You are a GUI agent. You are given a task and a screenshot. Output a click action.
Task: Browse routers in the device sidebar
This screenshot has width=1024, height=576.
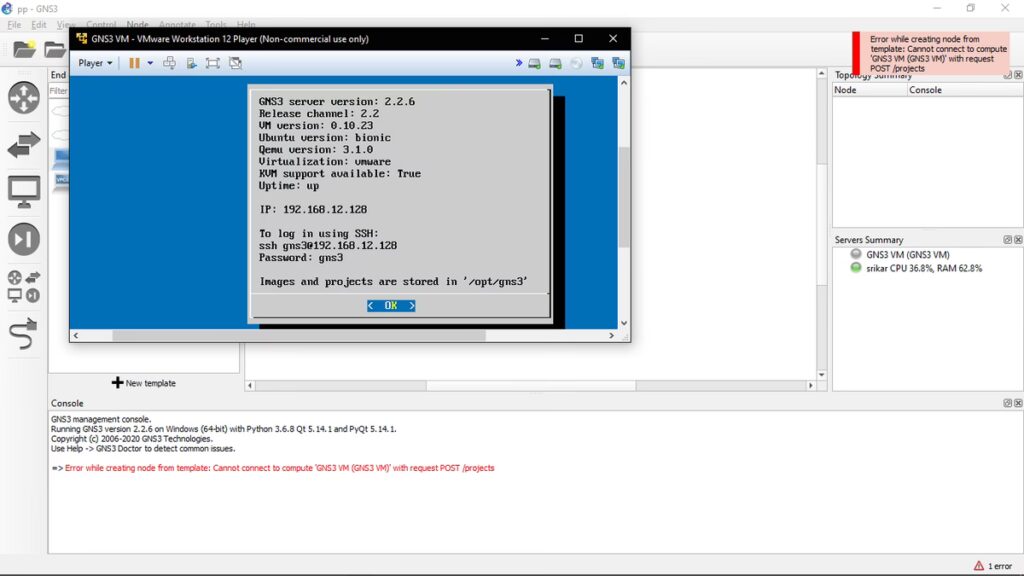click(x=24, y=98)
